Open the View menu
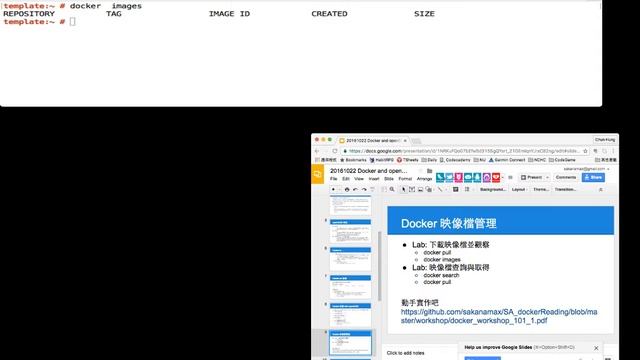The width and height of the screenshot is (640, 360). pyautogui.click(x=359, y=179)
